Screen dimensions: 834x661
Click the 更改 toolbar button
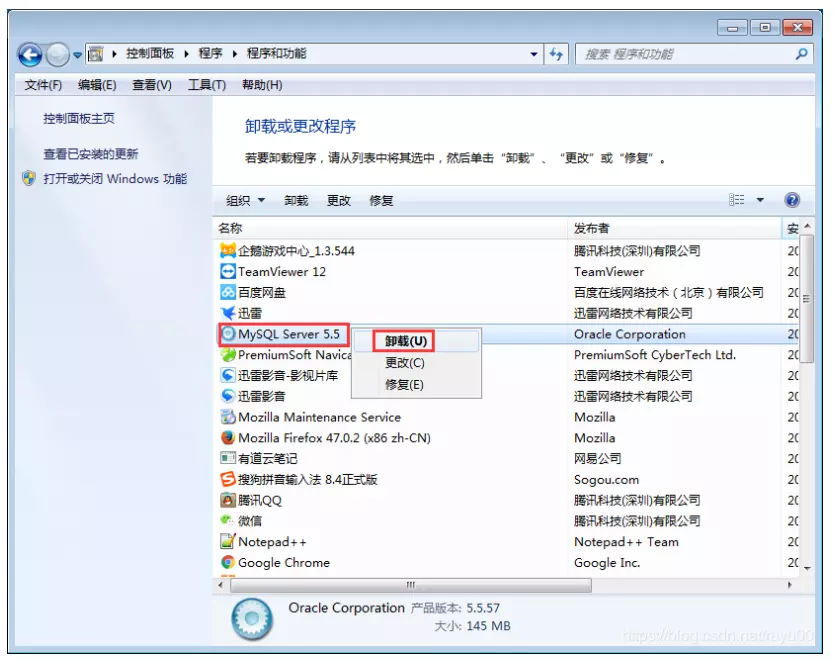338,200
